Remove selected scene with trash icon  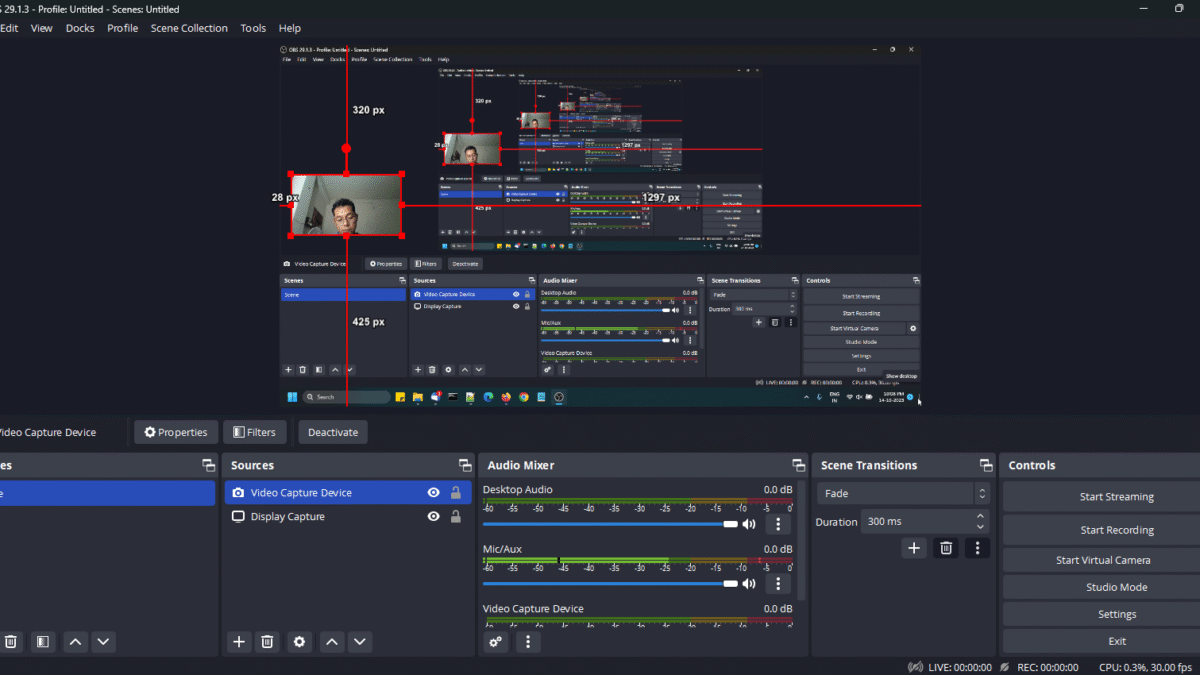11,642
